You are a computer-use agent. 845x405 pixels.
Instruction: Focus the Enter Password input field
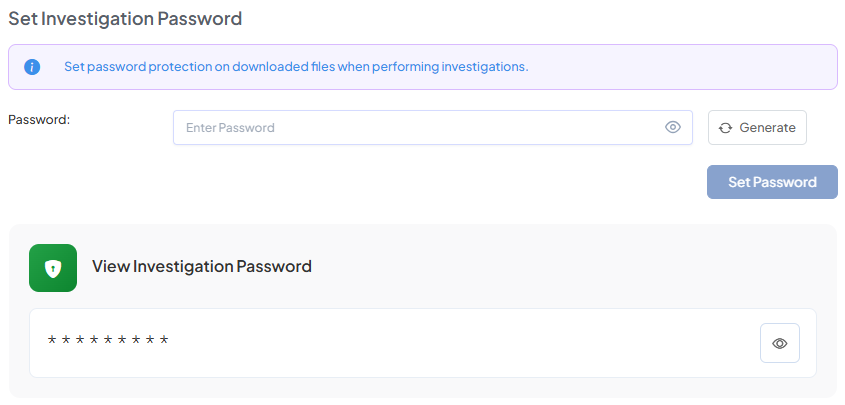pos(420,127)
